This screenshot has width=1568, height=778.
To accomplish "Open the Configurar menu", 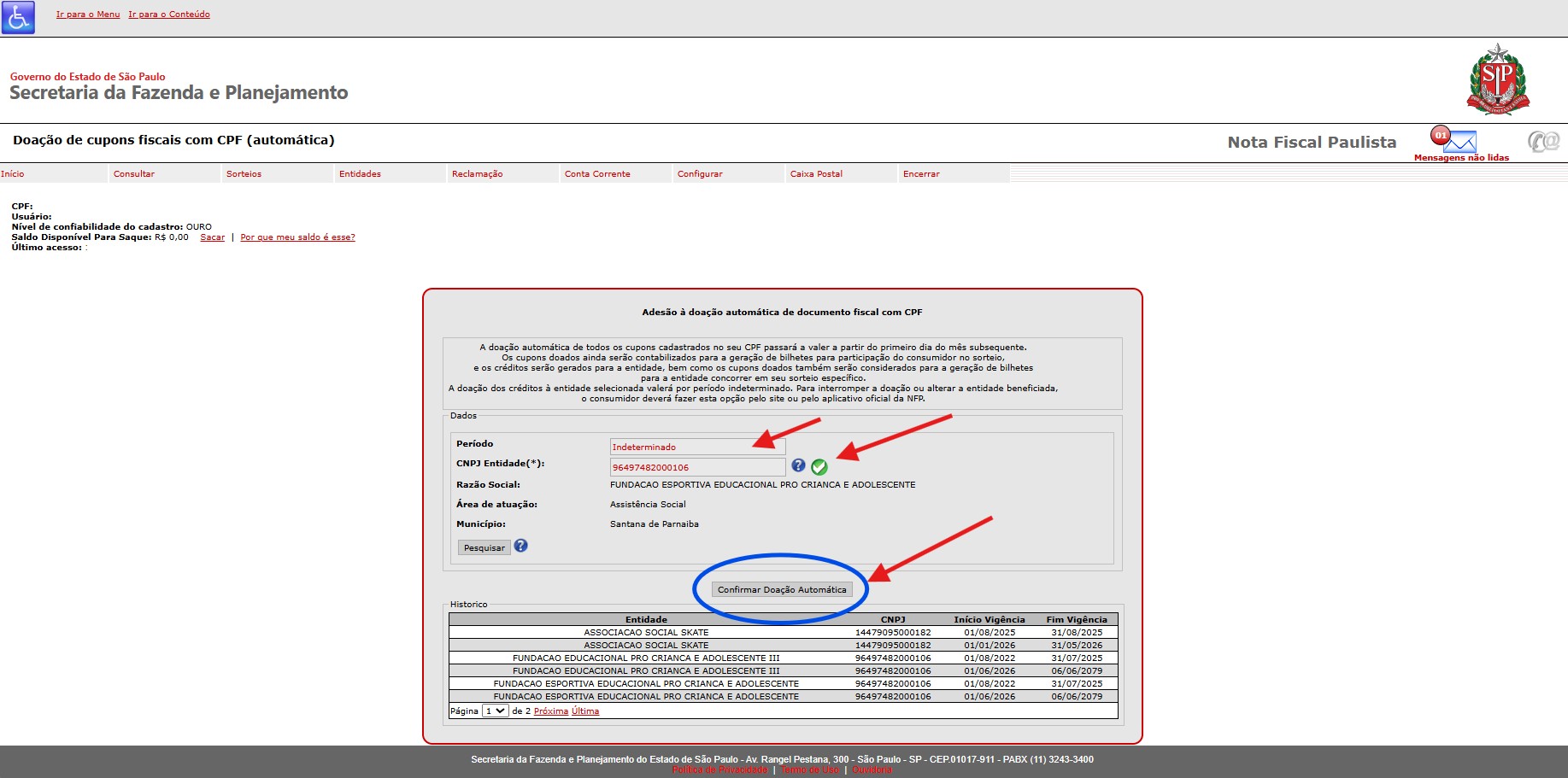I will (x=700, y=174).
